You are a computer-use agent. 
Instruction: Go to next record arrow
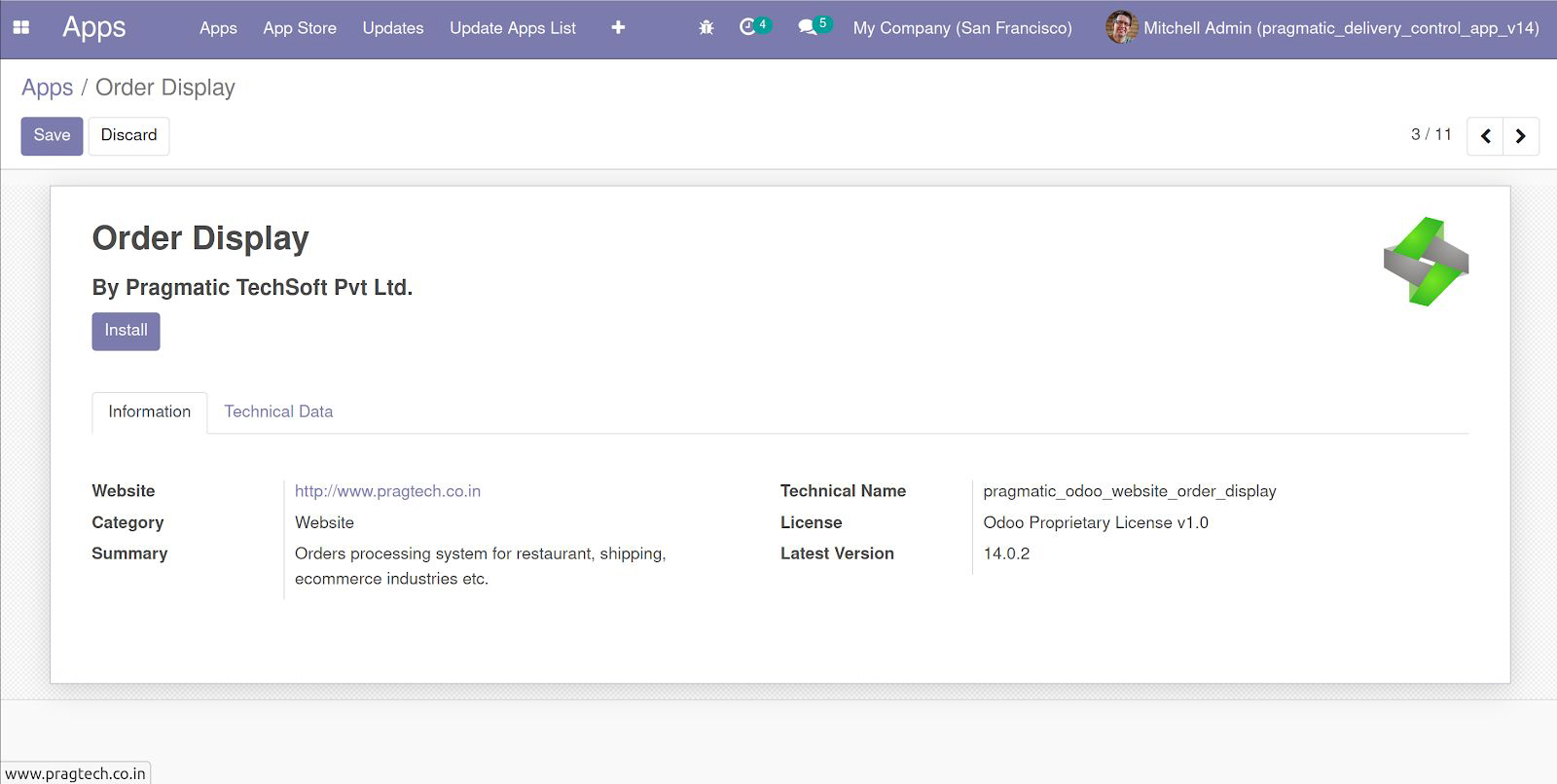(1521, 136)
